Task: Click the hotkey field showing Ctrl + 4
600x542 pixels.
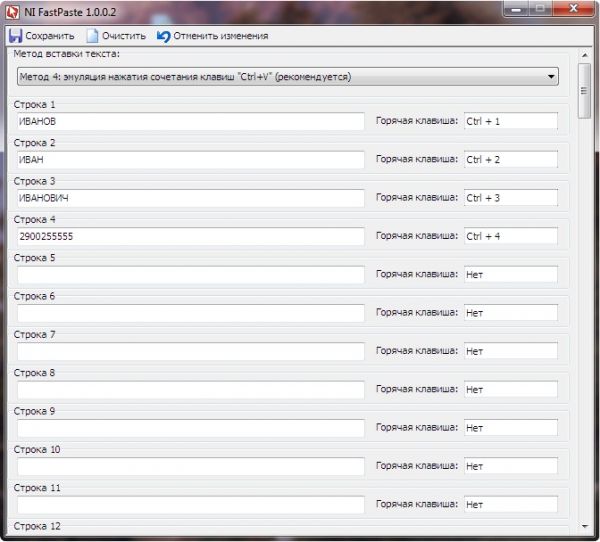Action: tap(511, 236)
